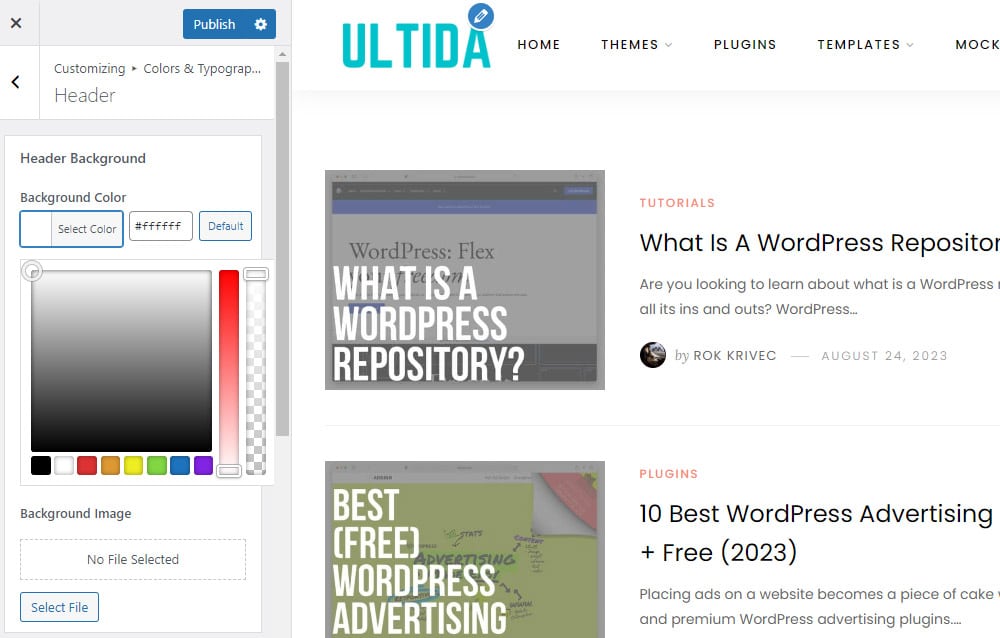The height and width of the screenshot is (638, 1000).
Task: Focus the #ffffff hex color field
Action: click(161, 226)
